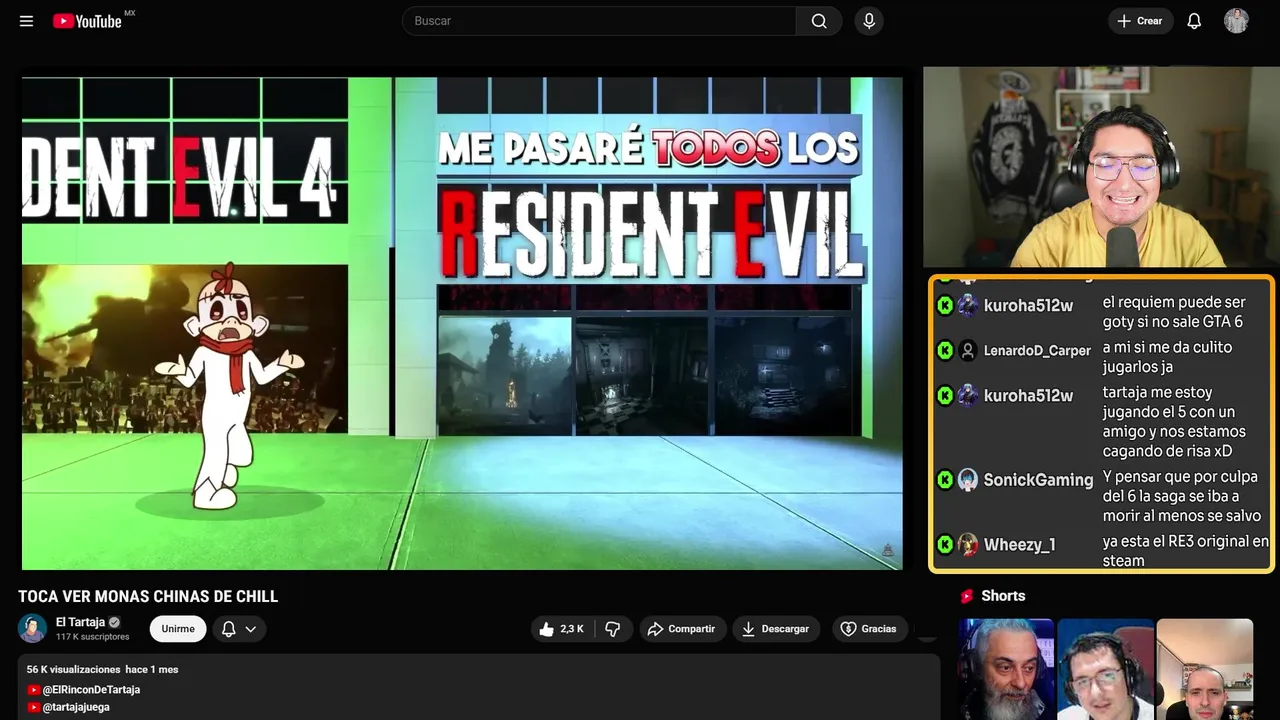Click '117 K suscriptores' count
The image size is (1280, 720).
click(x=92, y=637)
